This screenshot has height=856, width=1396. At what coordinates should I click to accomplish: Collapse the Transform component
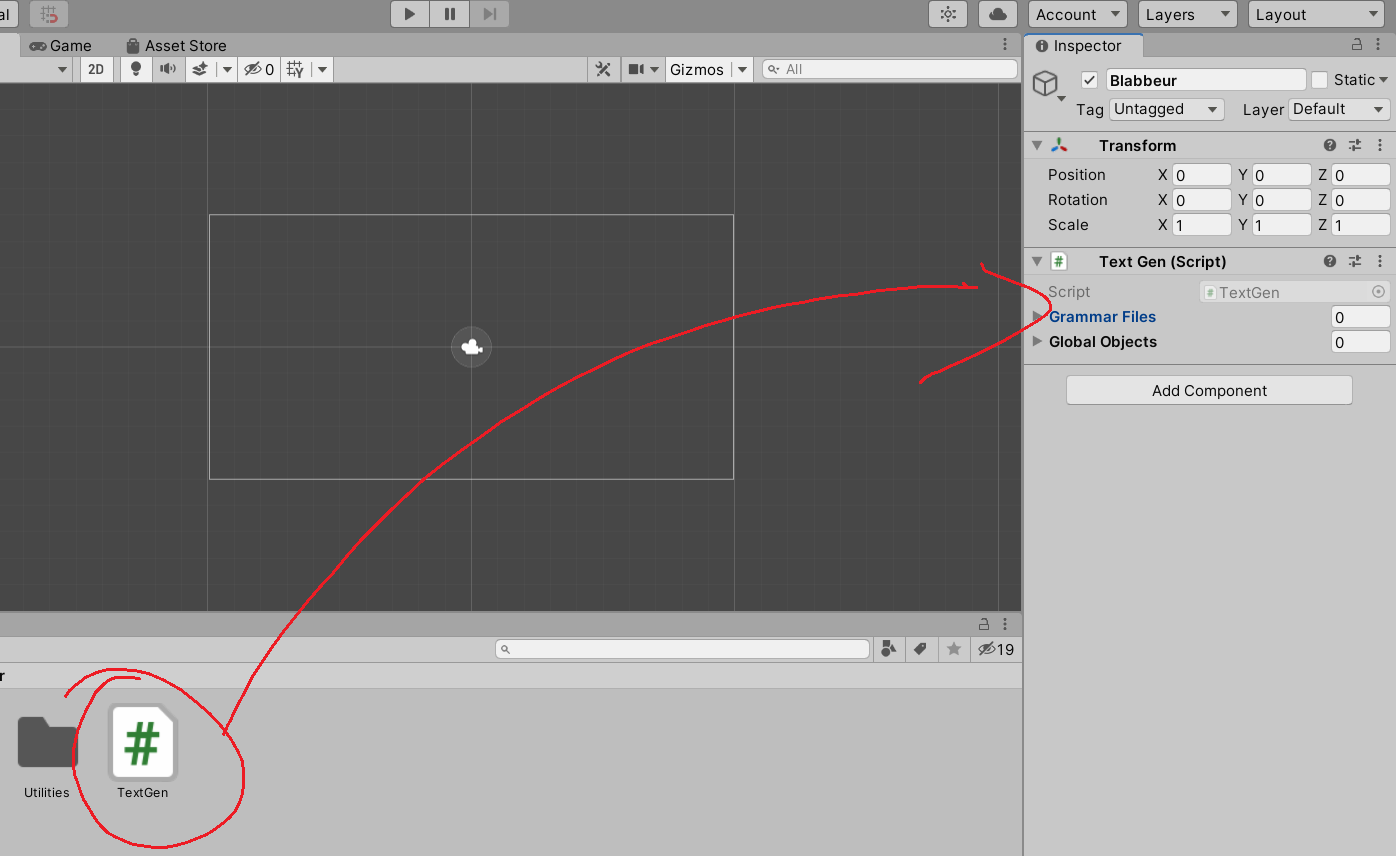click(1037, 146)
